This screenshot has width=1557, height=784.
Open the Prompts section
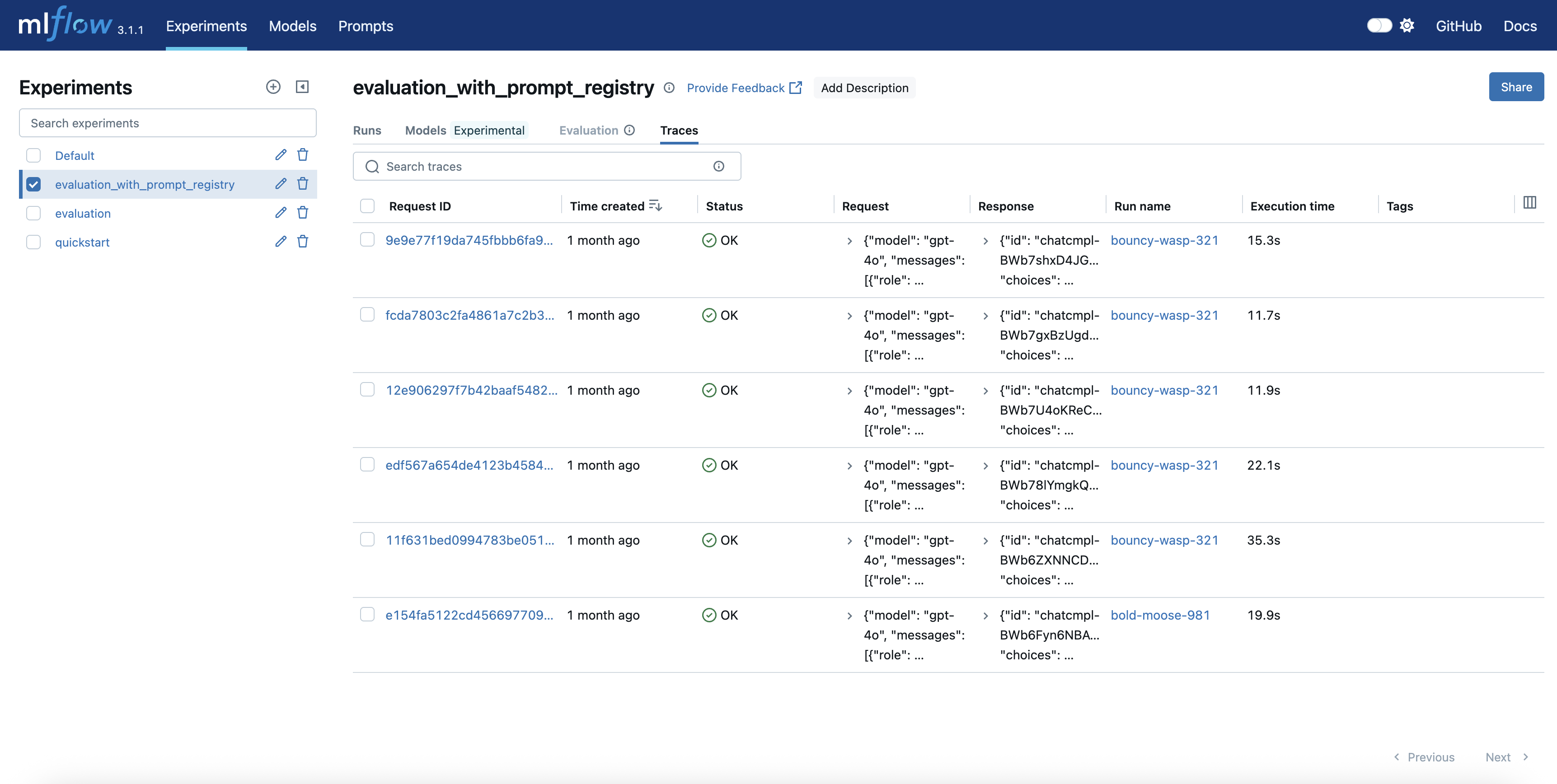pos(365,26)
